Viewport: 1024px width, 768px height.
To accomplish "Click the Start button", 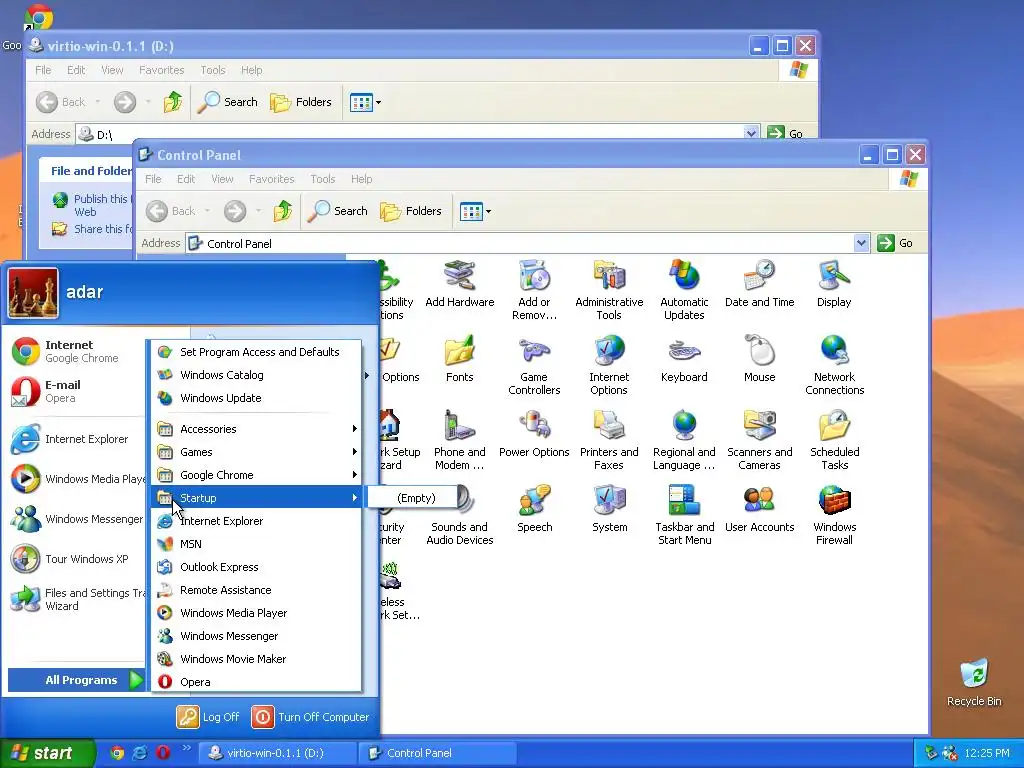I will [46, 753].
